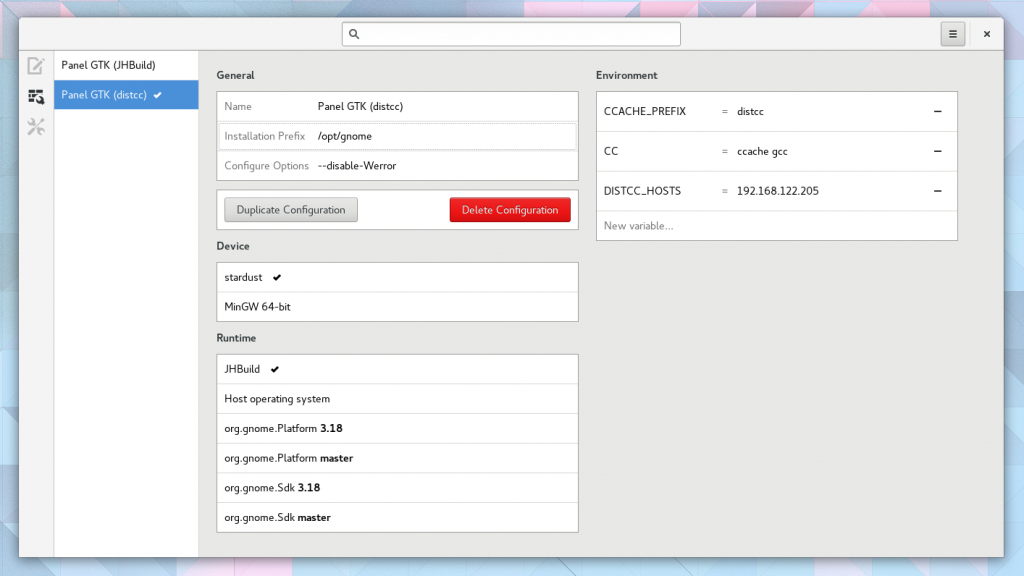The image size is (1024, 576).
Task: Open the hamburger menu button
Action: tap(953, 34)
